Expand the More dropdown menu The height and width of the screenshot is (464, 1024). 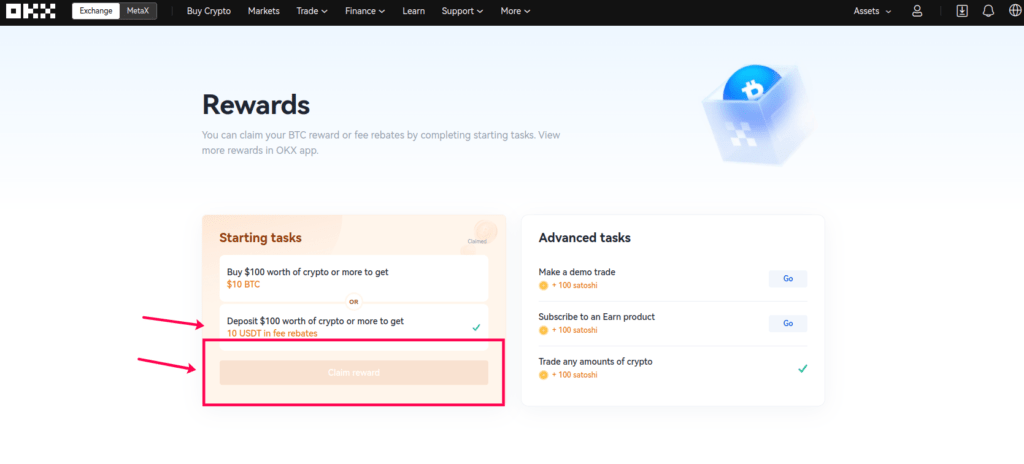[x=515, y=11]
